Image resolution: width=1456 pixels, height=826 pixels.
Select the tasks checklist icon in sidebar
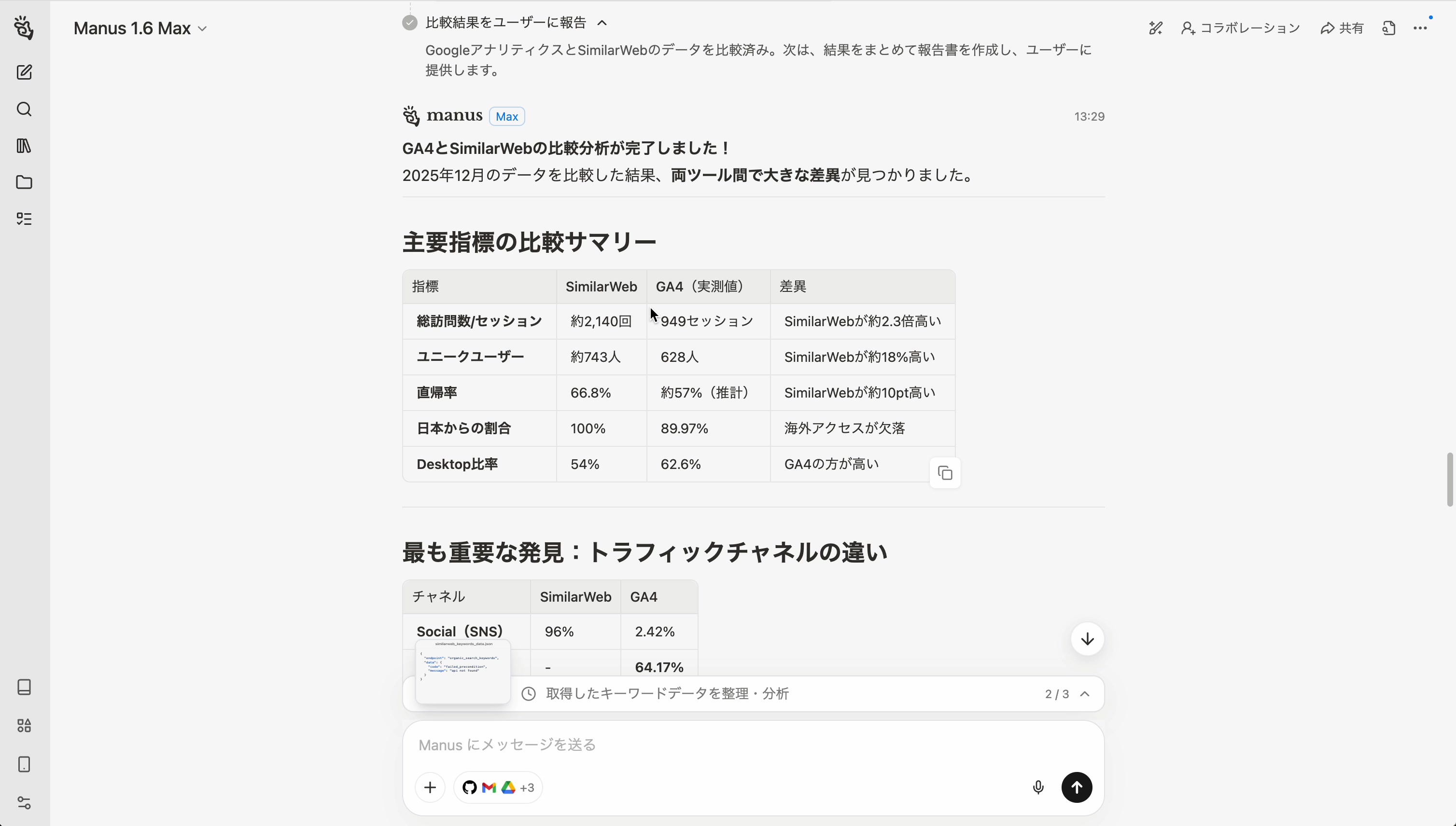point(24,219)
